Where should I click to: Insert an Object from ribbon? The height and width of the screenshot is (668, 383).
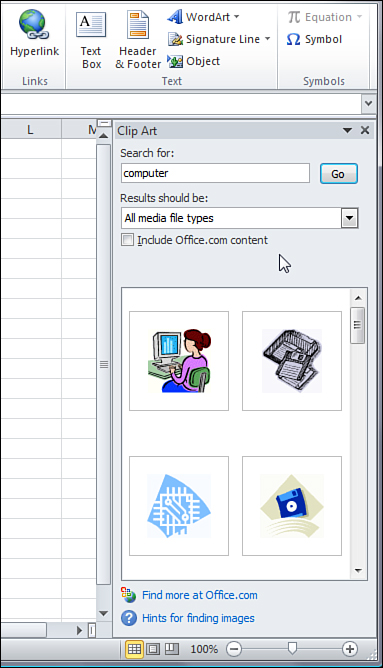(x=194, y=61)
